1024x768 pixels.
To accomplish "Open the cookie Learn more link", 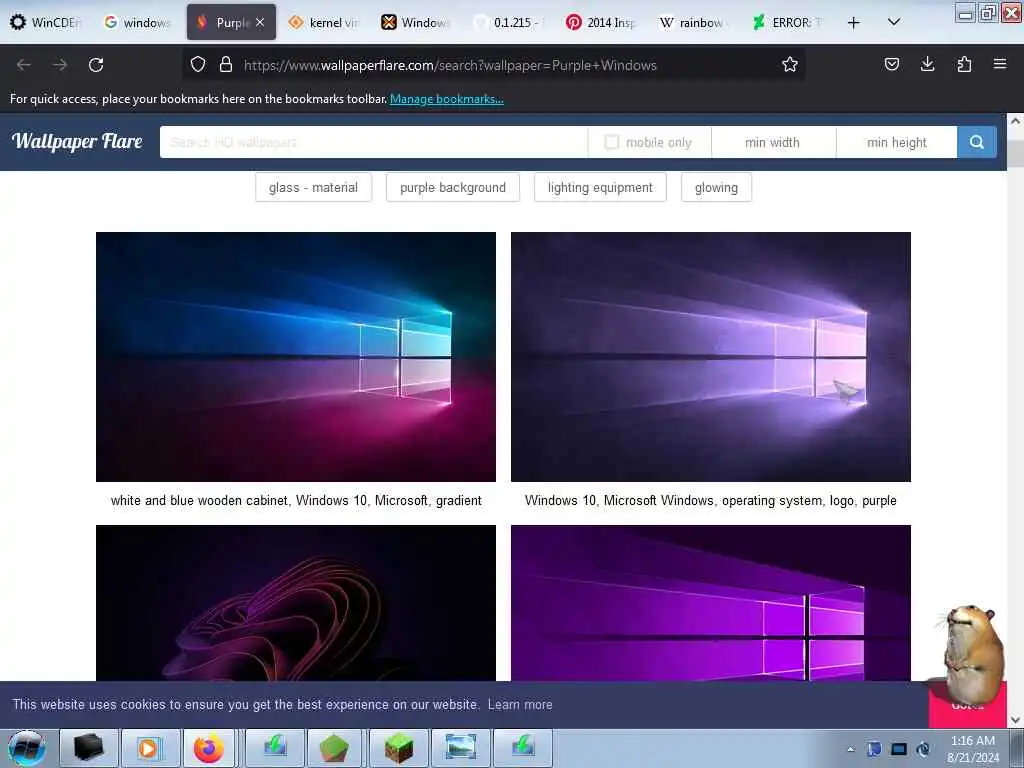I will [x=520, y=705].
